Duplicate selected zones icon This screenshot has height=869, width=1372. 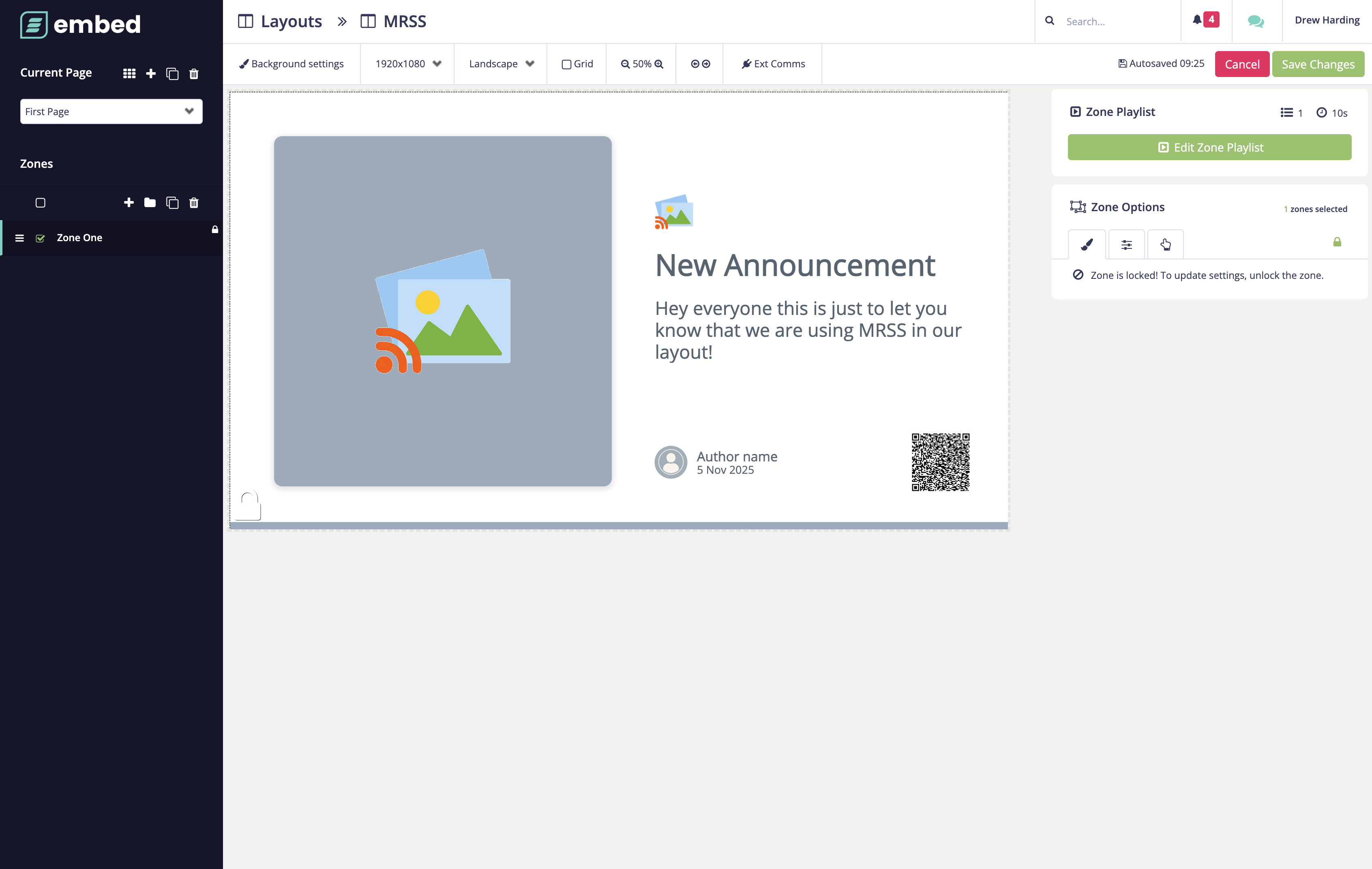coord(172,203)
